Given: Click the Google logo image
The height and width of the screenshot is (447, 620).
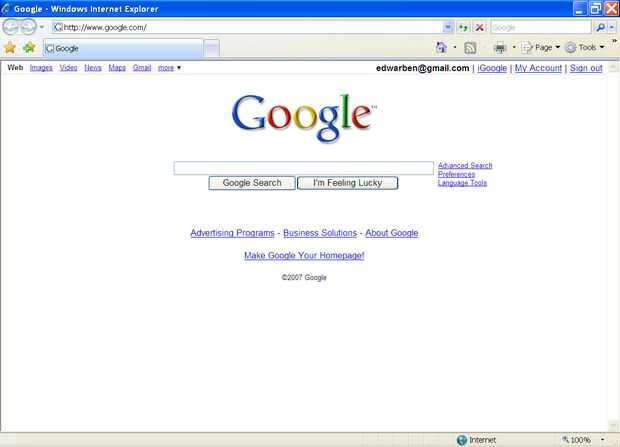Looking at the screenshot, I should [304, 117].
